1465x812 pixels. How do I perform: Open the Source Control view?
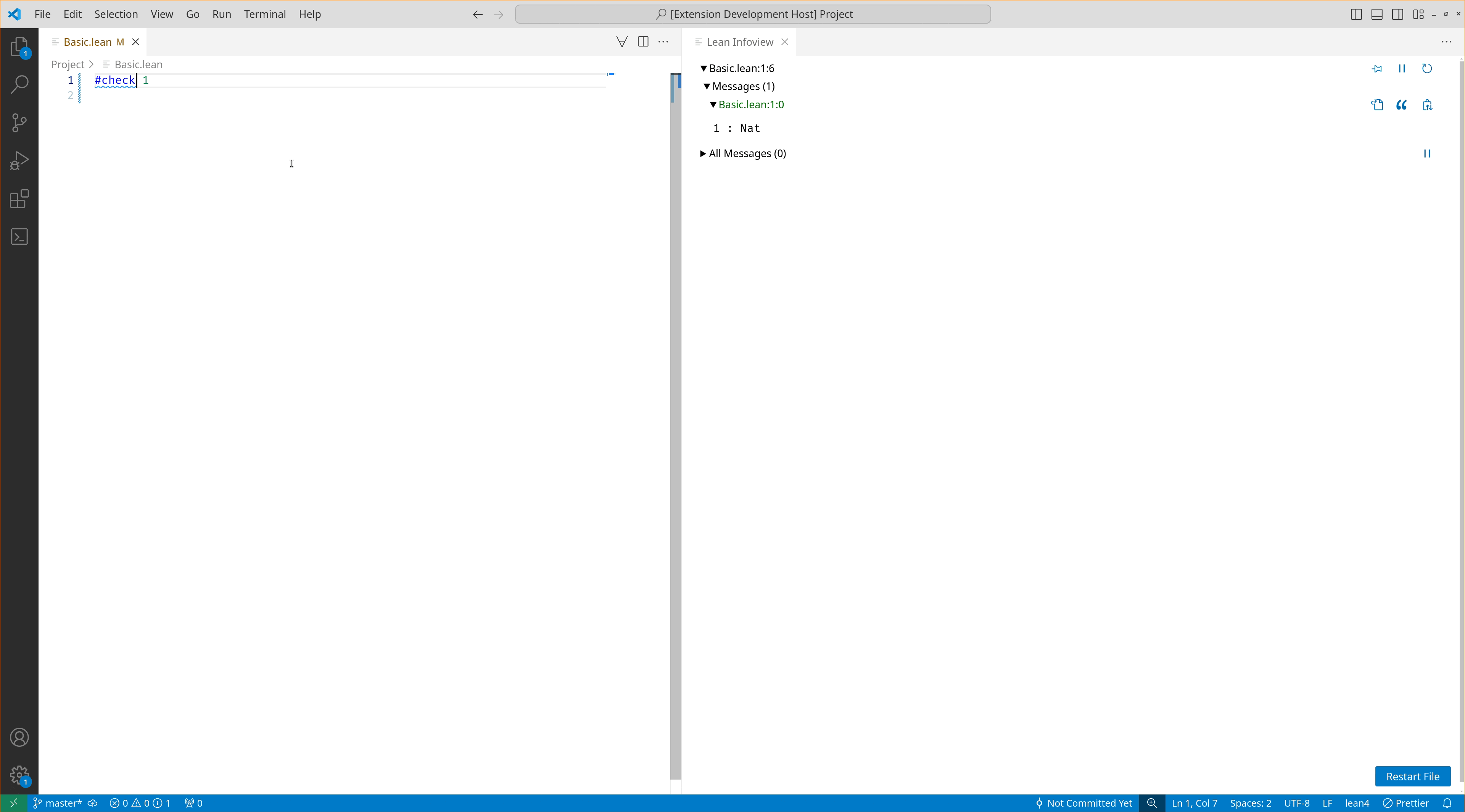[x=19, y=123]
